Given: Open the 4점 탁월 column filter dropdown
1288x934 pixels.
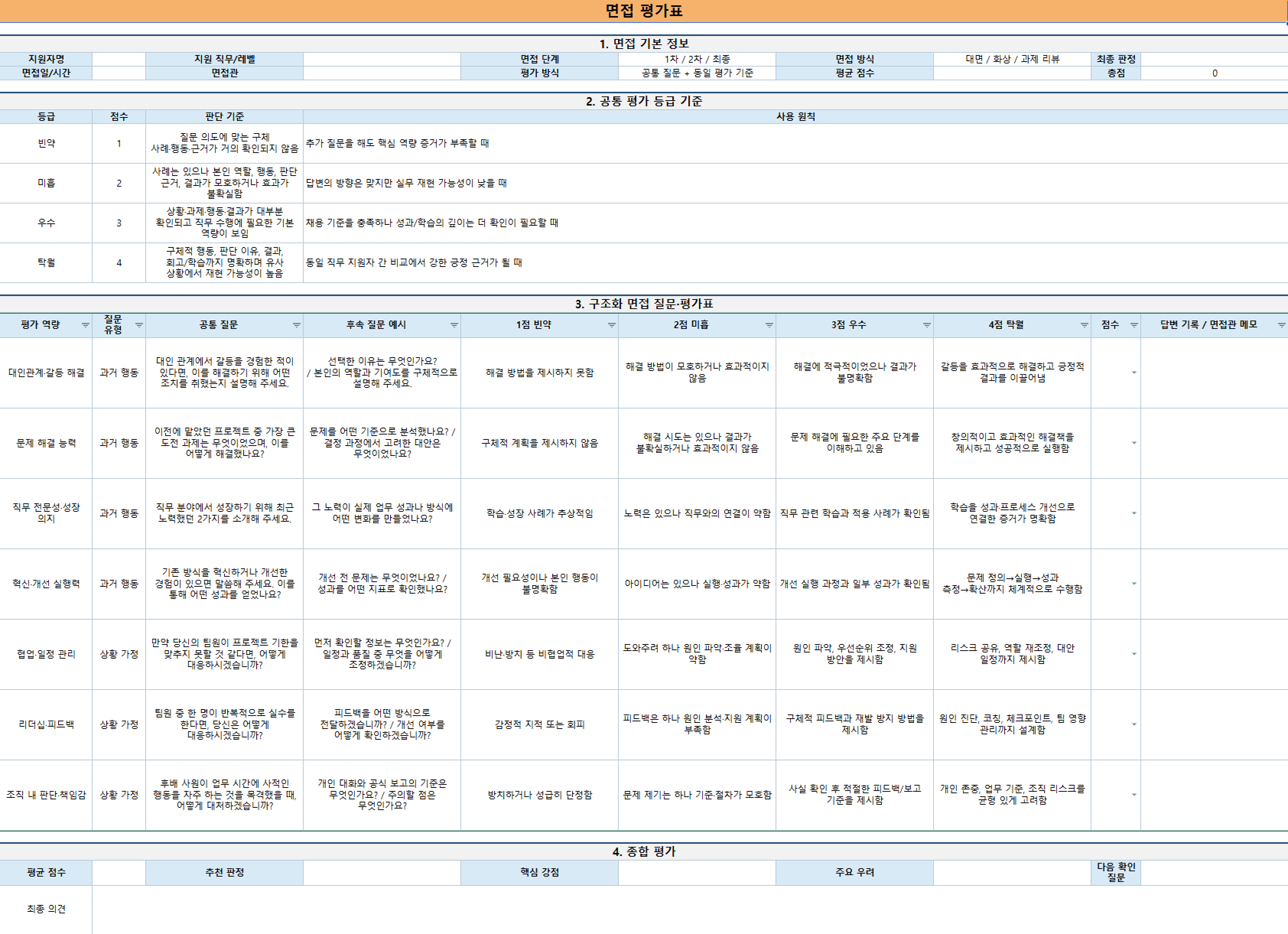Looking at the screenshot, I should coord(1084,325).
